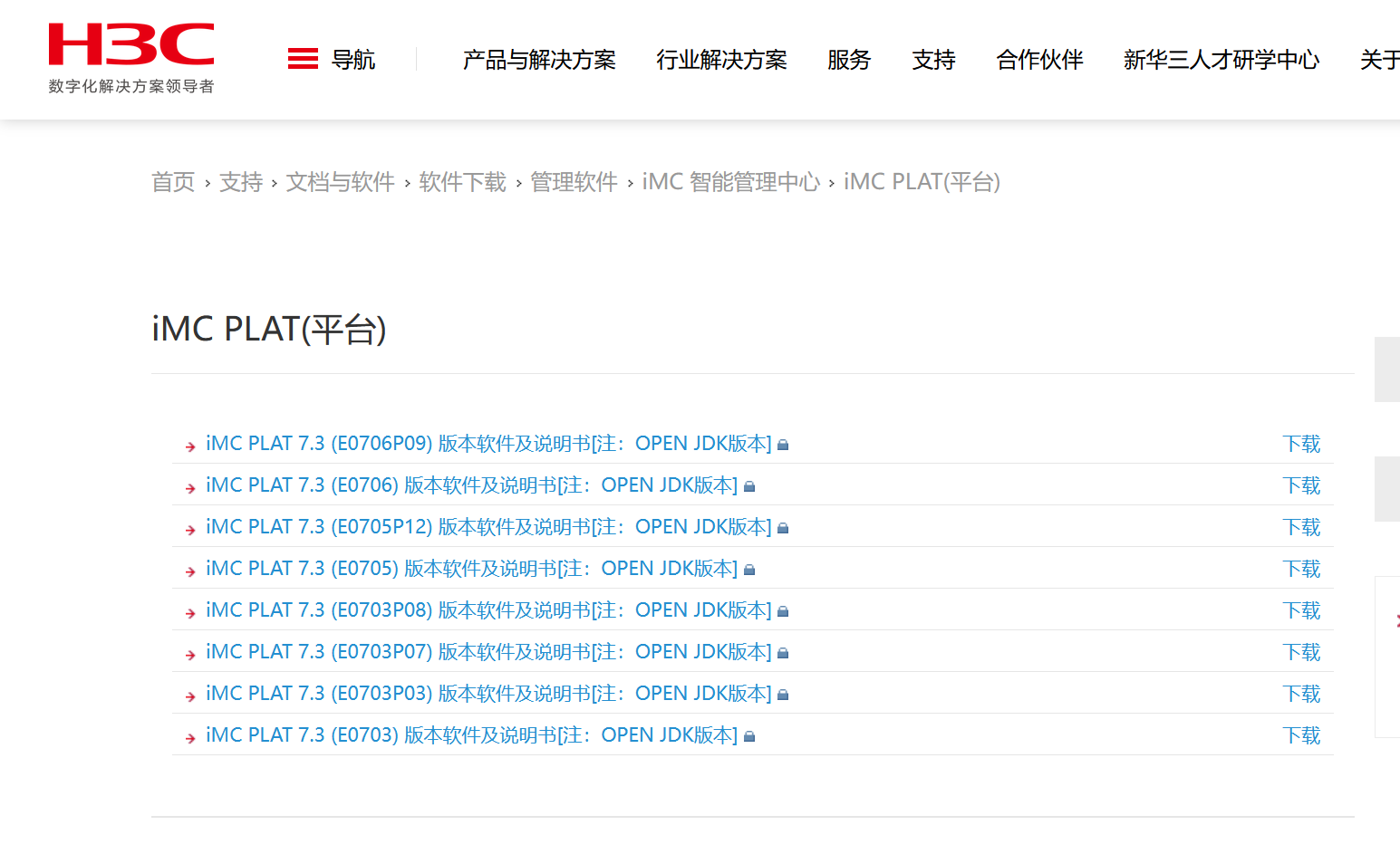Click the lock icon beside E0703P03 entry
1400x854 pixels.
[x=783, y=695]
